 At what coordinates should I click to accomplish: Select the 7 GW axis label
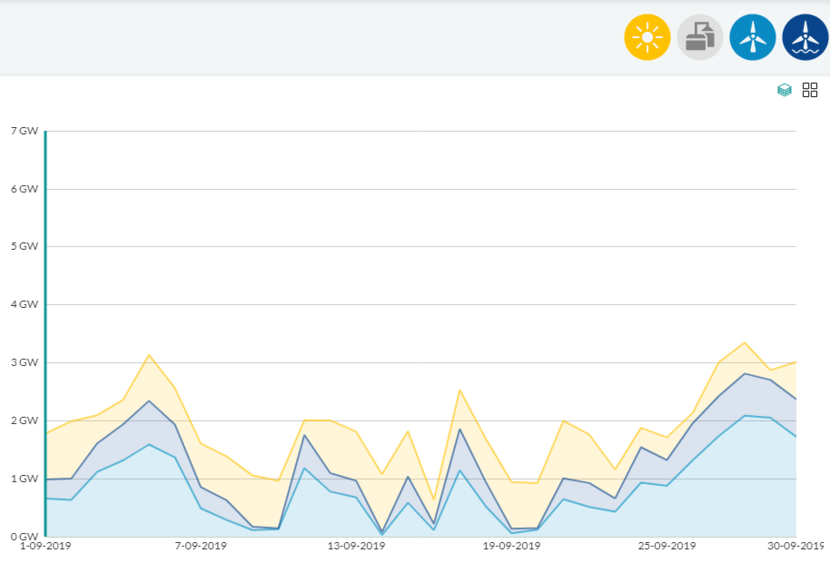tap(24, 131)
